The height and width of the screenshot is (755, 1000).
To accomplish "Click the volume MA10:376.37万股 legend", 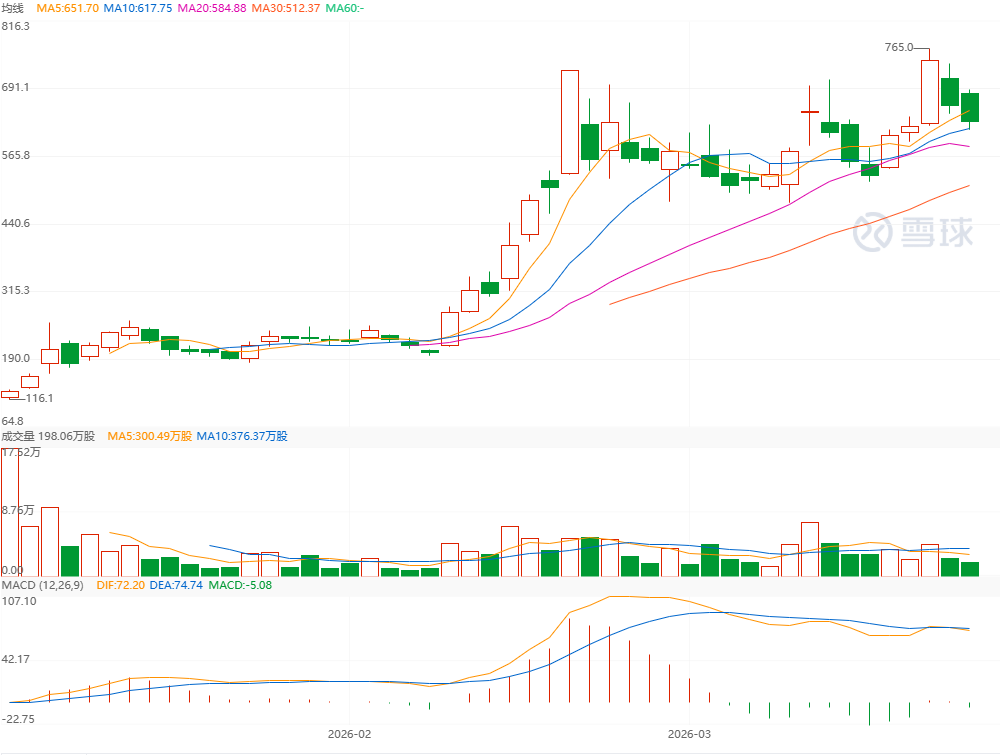I will click(x=242, y=436).
